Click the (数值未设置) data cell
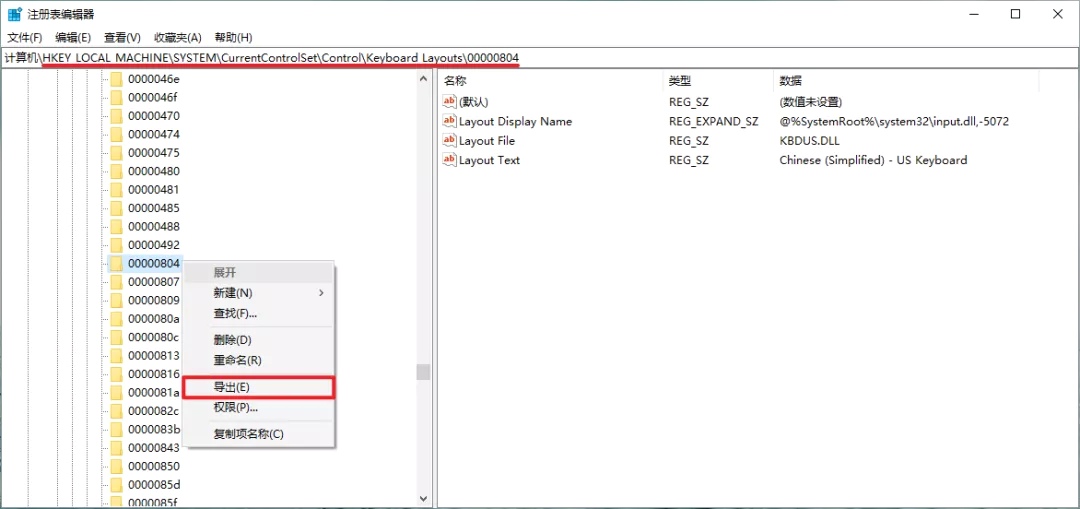The height and width of the screenshot is (509, 1080). [x=811, y=102]
